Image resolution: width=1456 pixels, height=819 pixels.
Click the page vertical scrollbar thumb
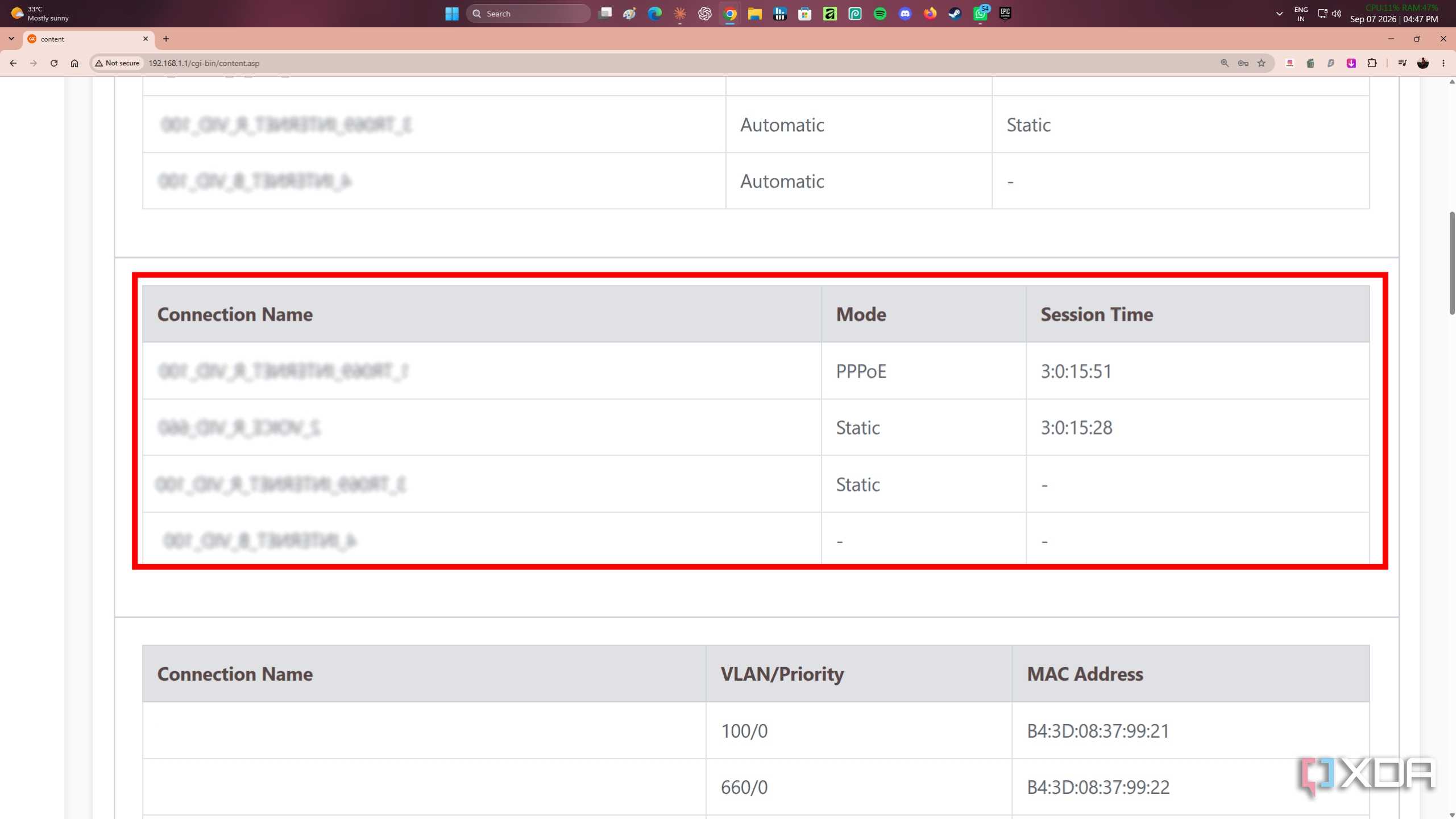pos(1451,263)
